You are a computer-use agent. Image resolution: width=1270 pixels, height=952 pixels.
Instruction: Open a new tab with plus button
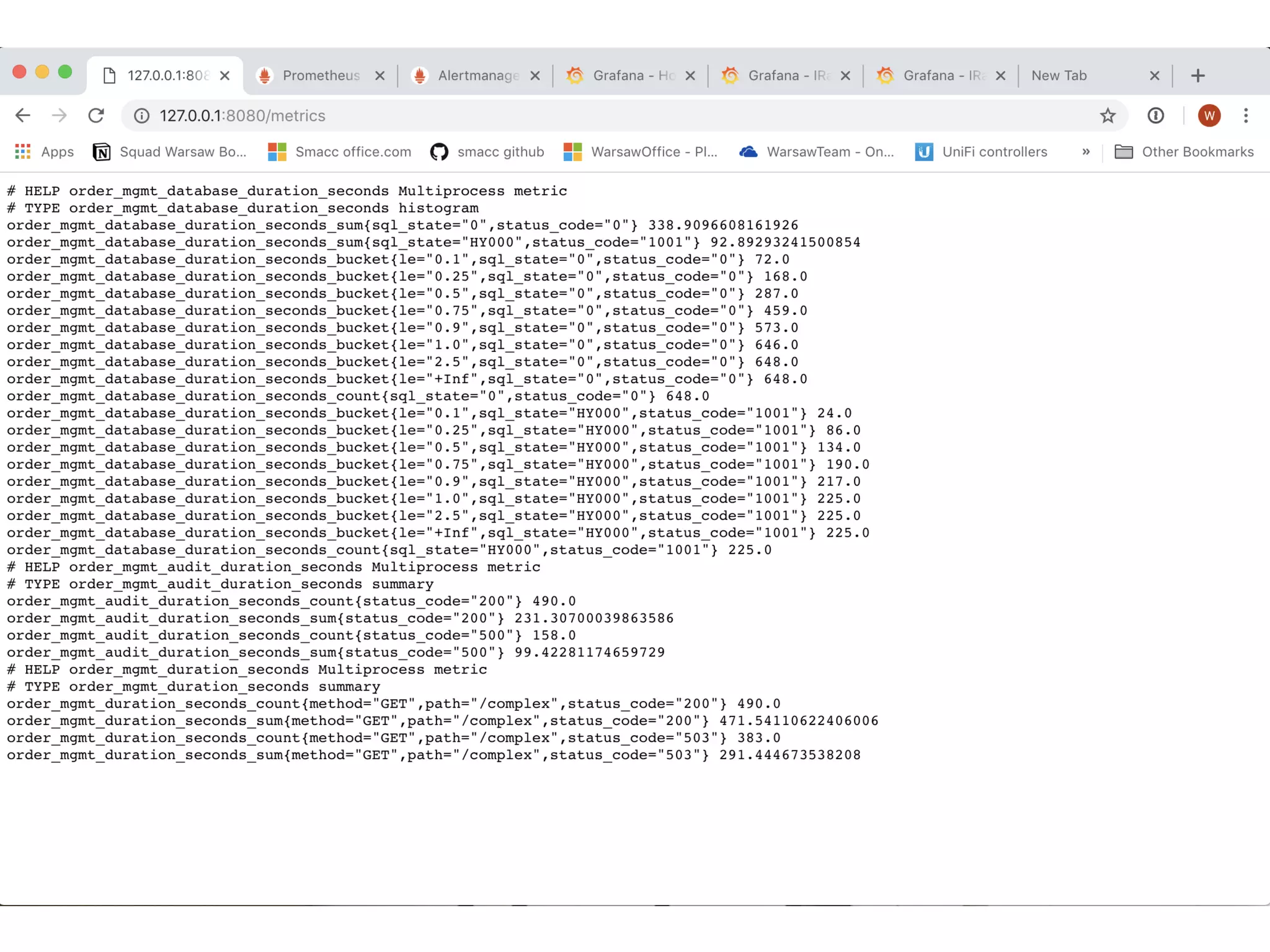[1197, 76]
